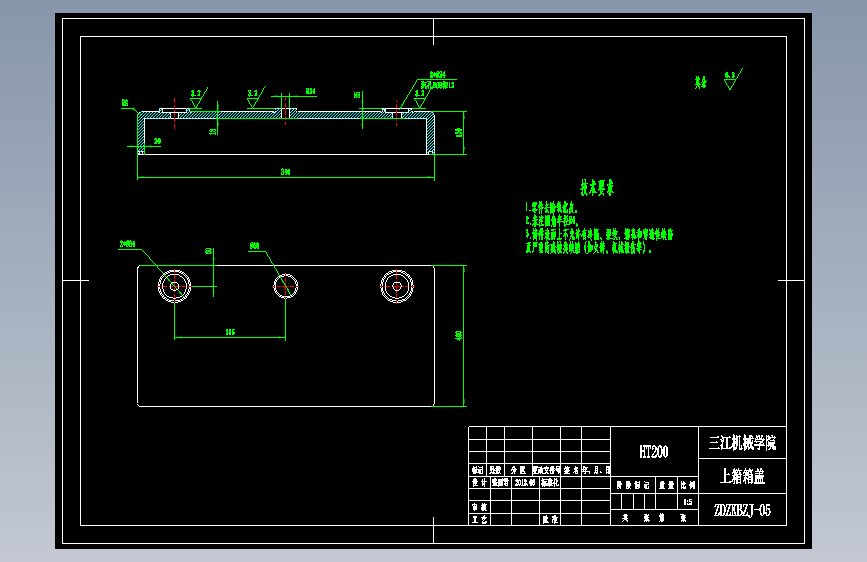Screen dimensions: 867x562
Task: Click the 签名 column header
Action: click(x=571, y=470)
